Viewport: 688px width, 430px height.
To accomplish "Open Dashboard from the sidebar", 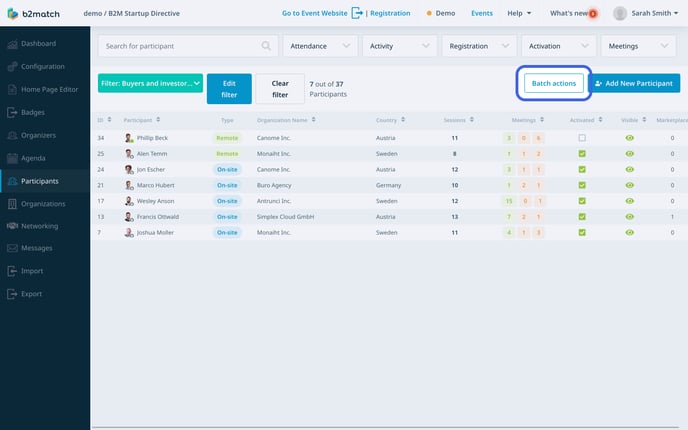I will 38,44.
